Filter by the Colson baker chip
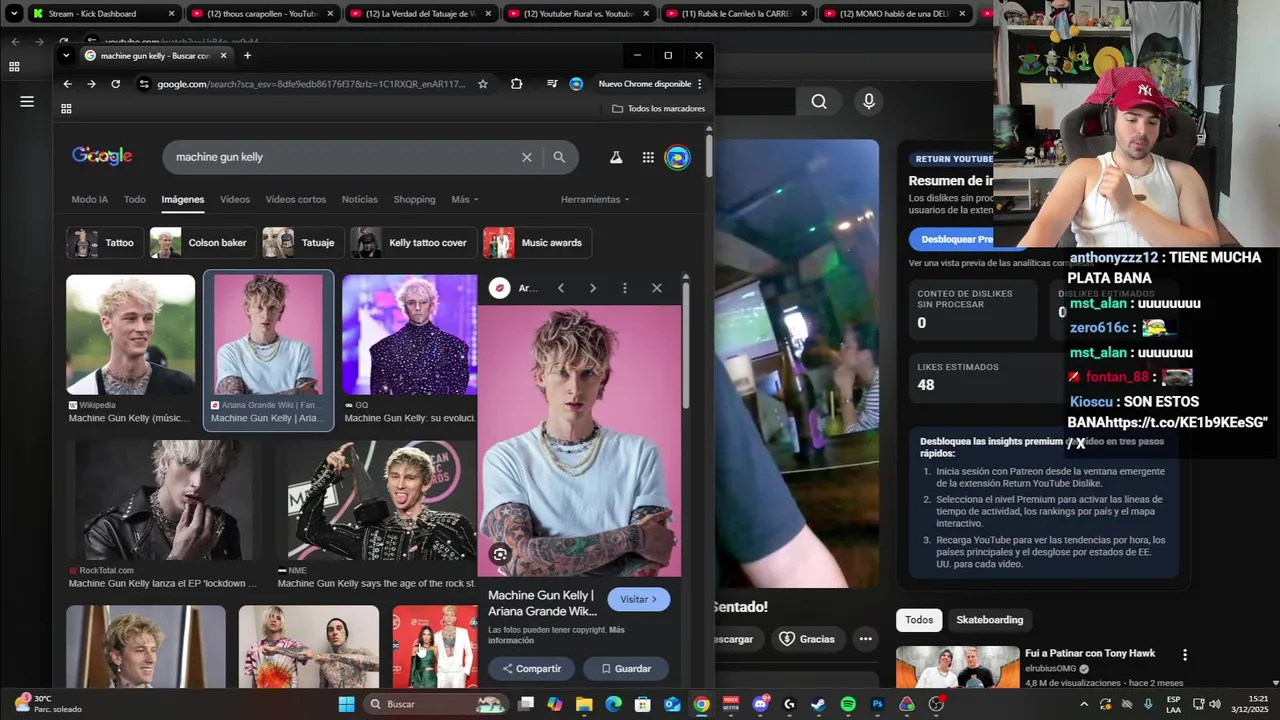 coord(202,243)
